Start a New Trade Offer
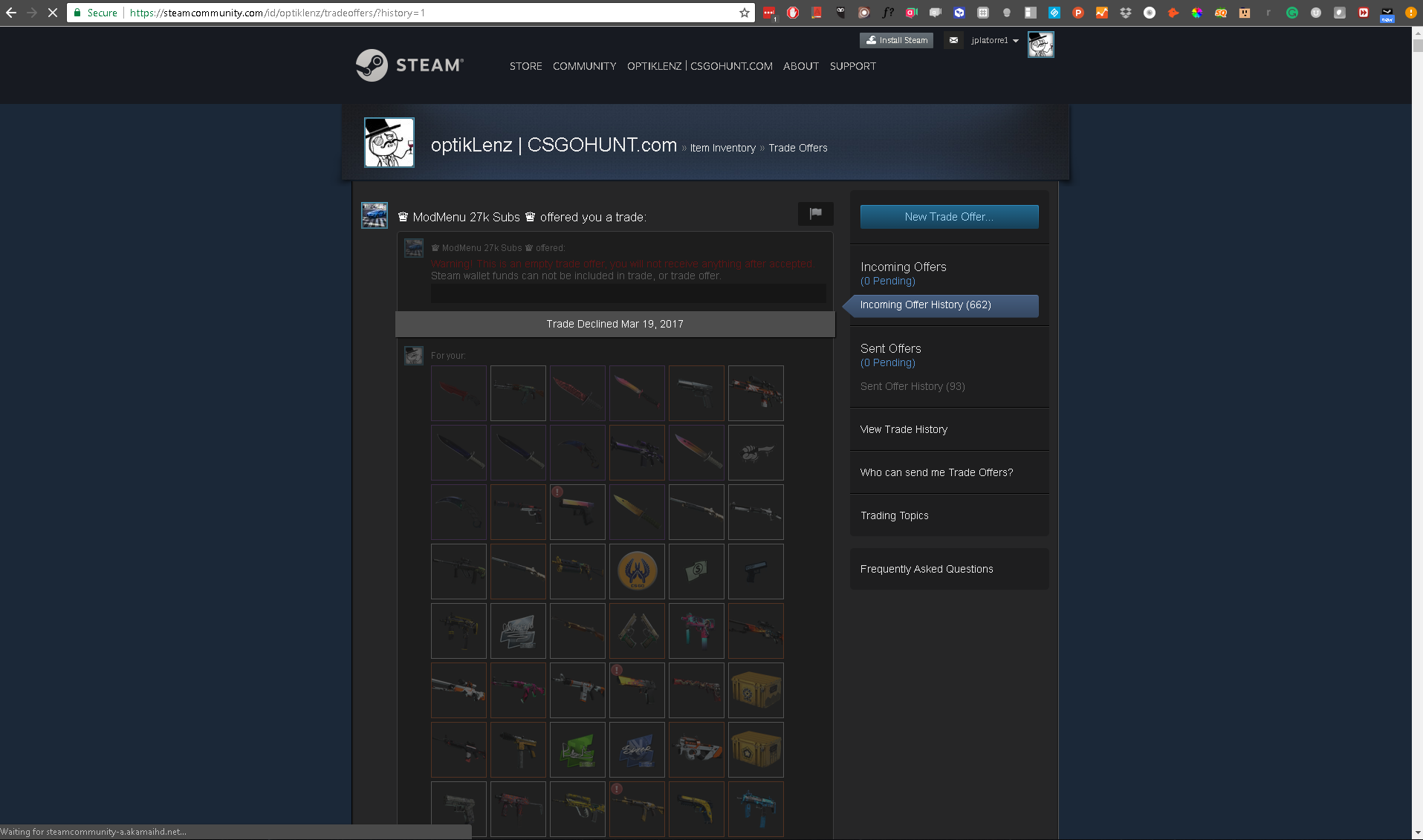 point(950,217)
